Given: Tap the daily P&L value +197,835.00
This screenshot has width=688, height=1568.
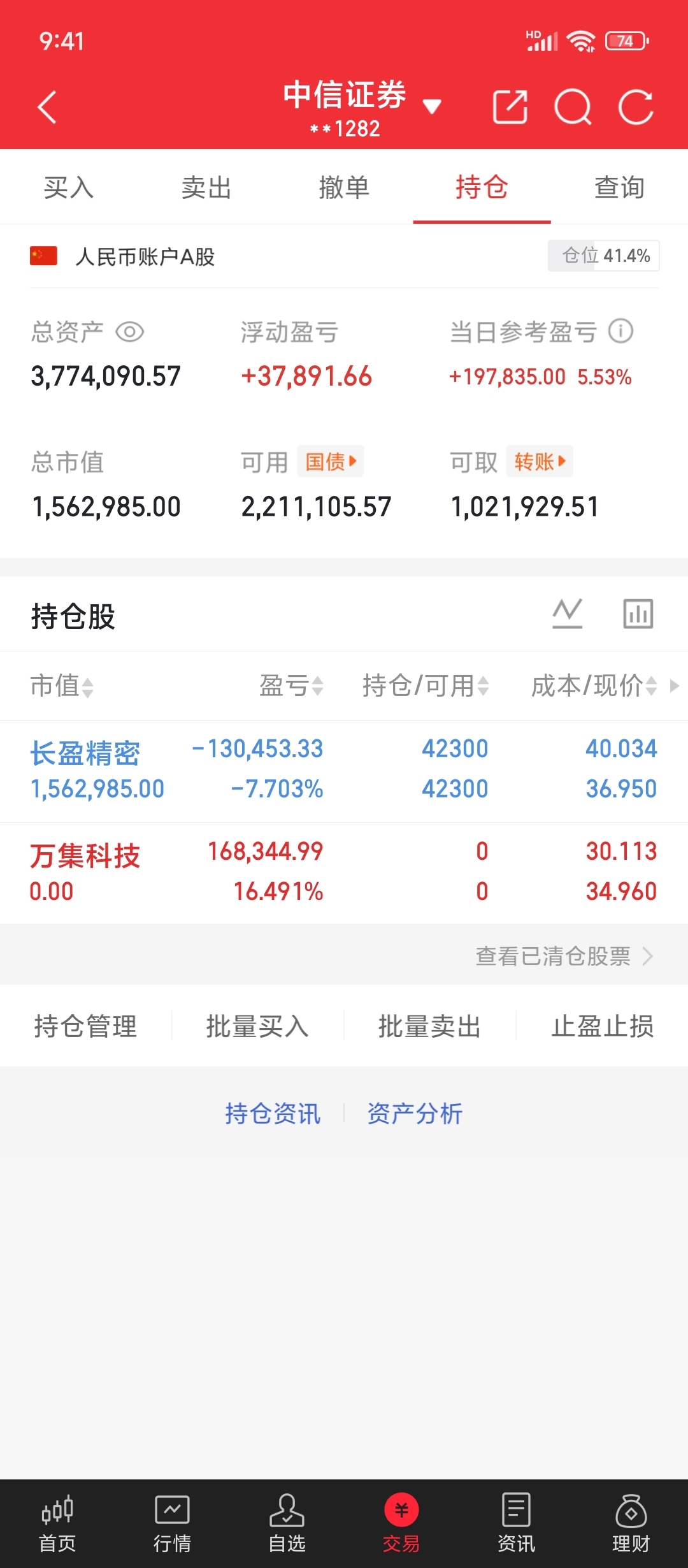Looking at the screenshot, I should point(507,377).
